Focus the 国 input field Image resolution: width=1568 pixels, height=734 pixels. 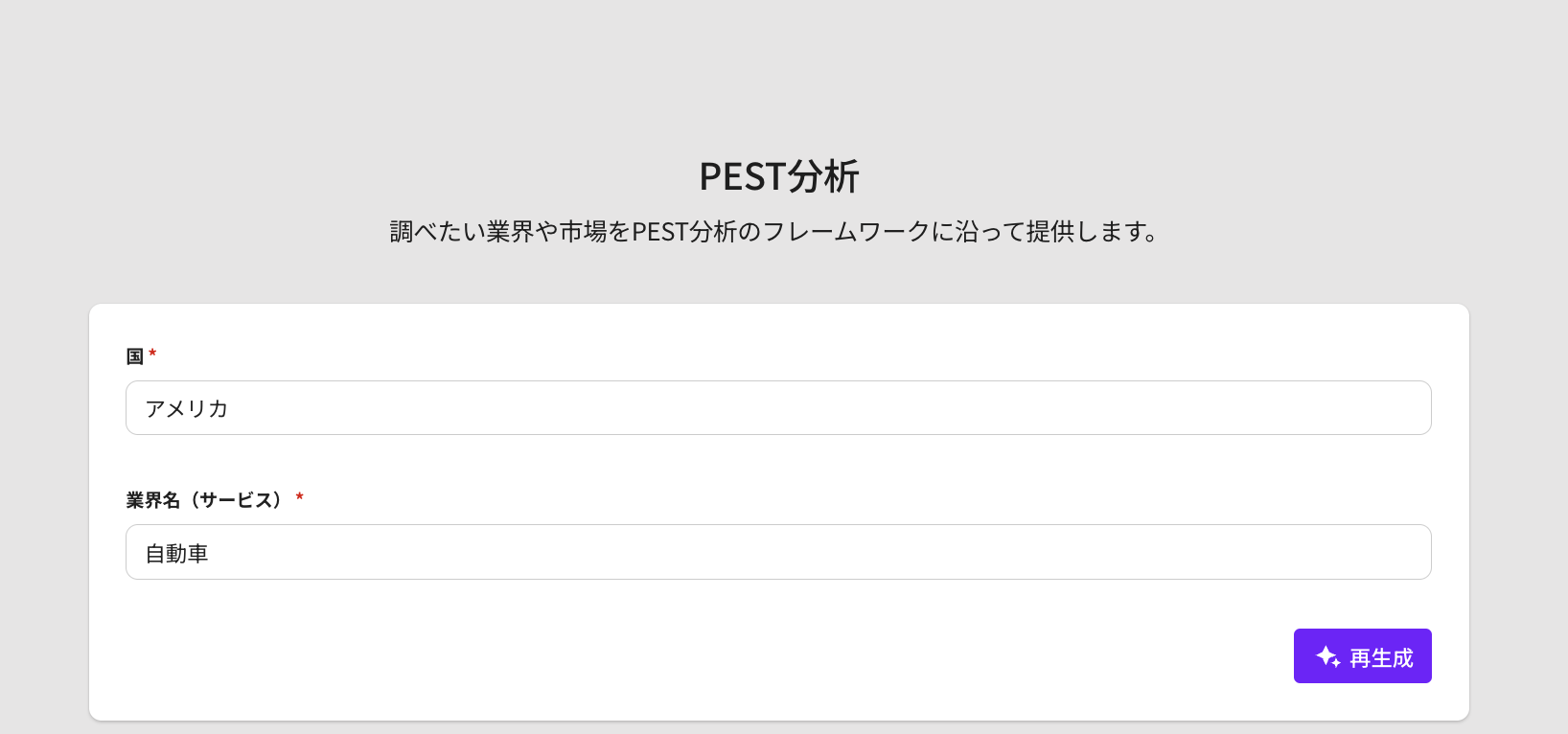(778, 408)
